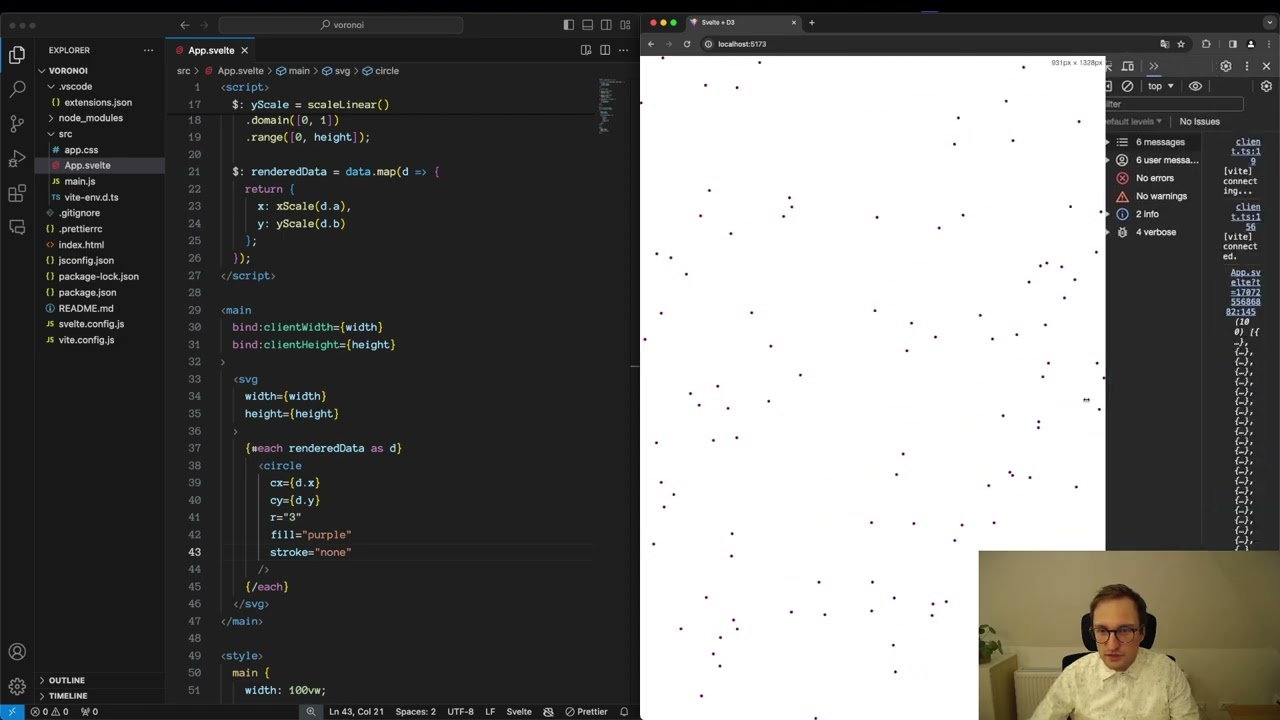Open package.json file
The height and width of the screenshot is (720, 1280).
click(x=87, y=292)
